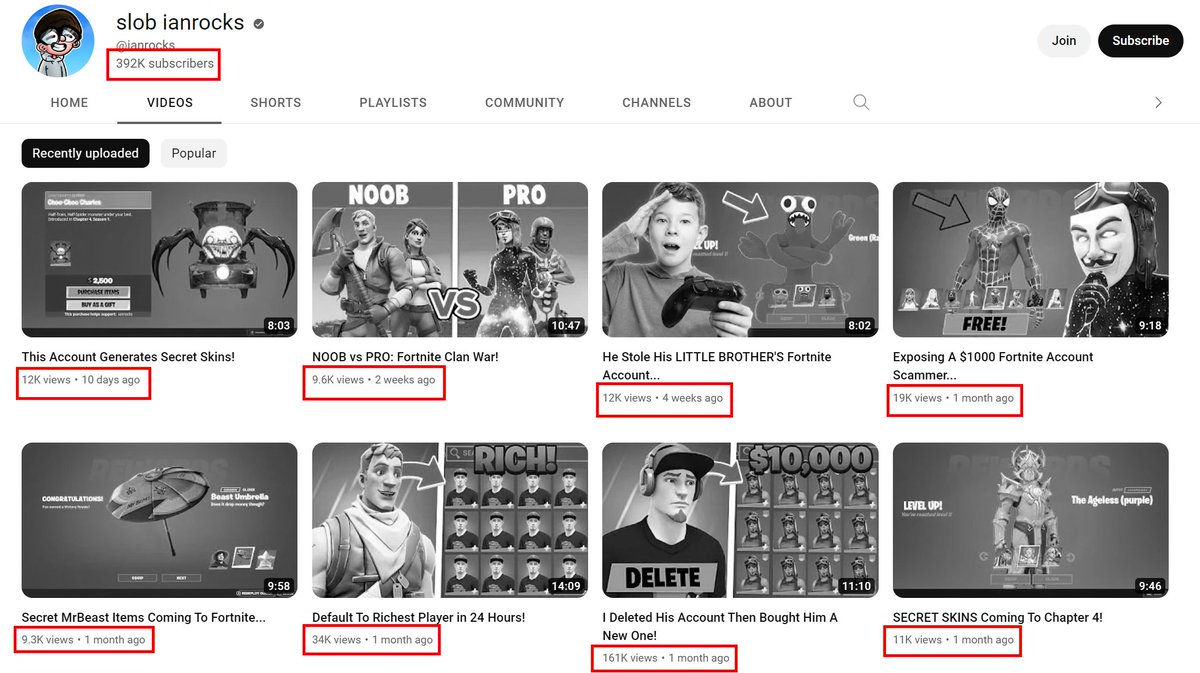
Task: Switch to the HOME tab
Action: tap(70, 102)
